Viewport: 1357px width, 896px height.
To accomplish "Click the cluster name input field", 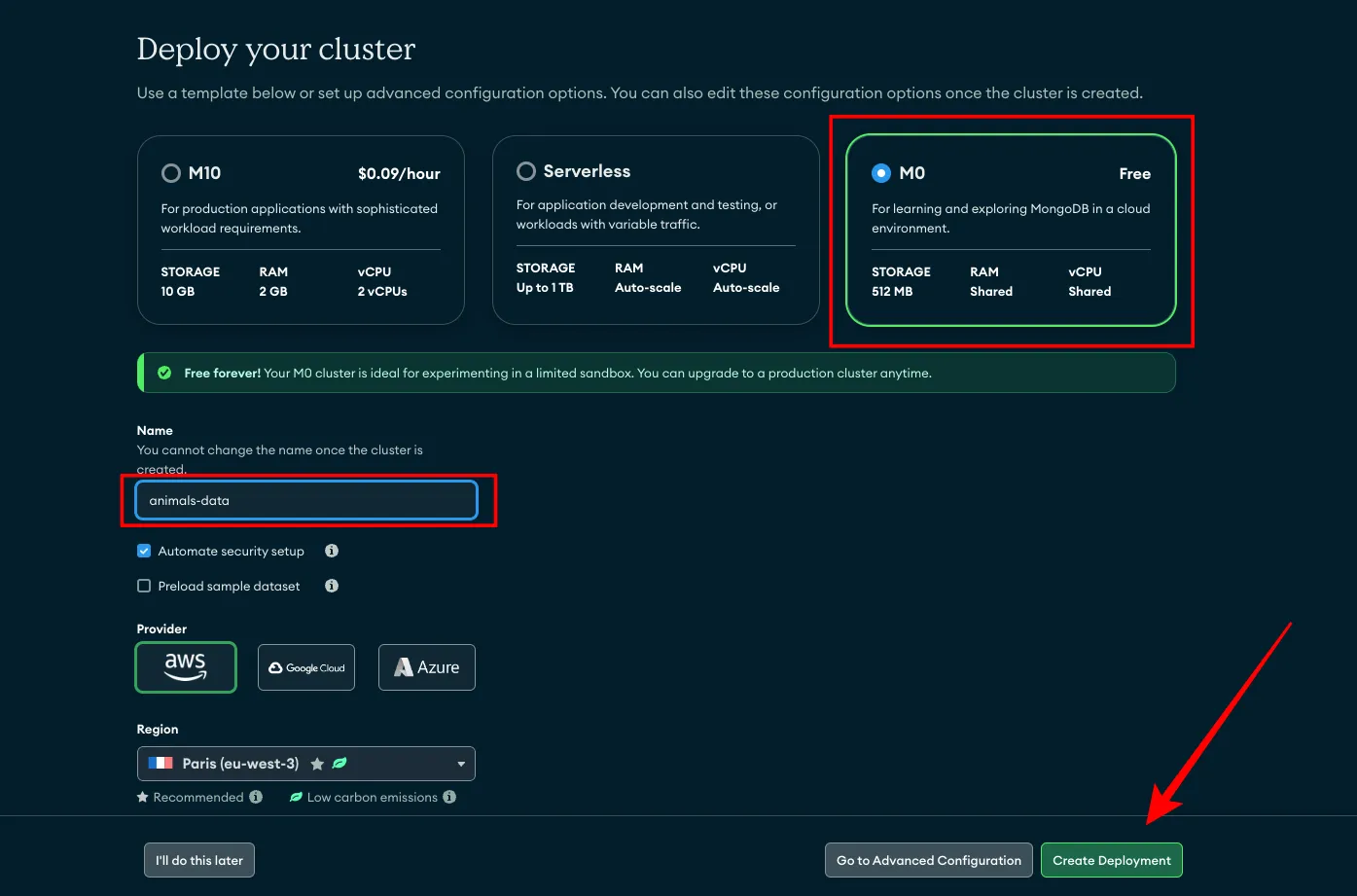I will tap(306, 500).
